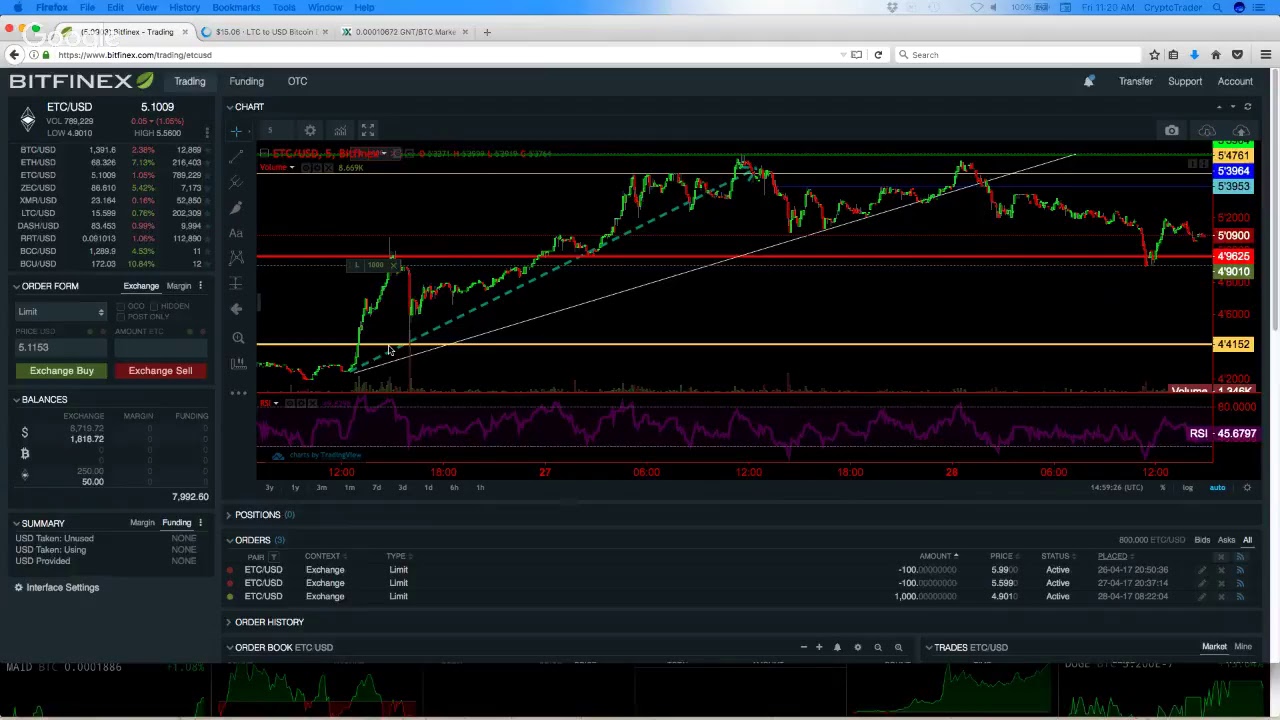The width and height of the screenshot is (1280, 720).
Task: Select the crosshair cursor tool
Action: point(237,131)
